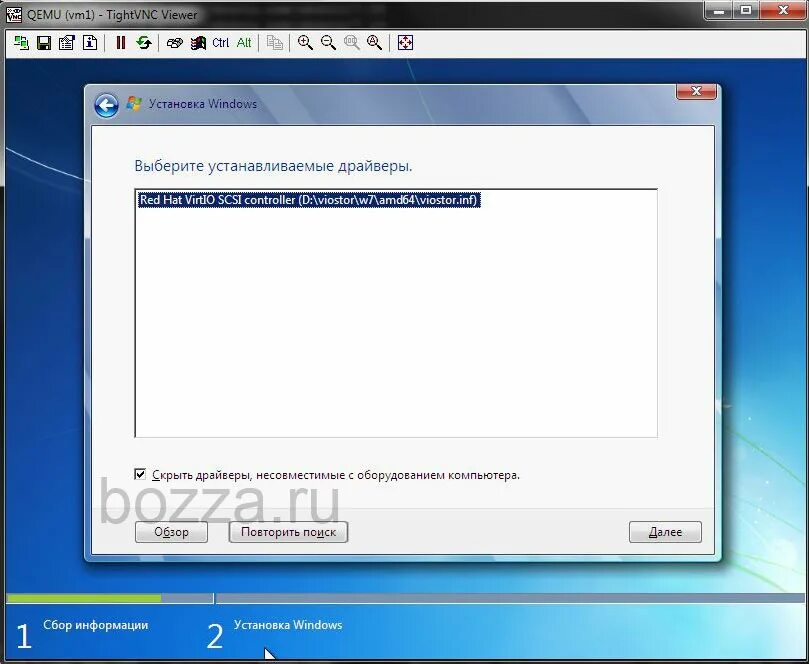This screenshot has width=809, height=664.
Task: Zoom out using the magnifier minus icon
Action: 328,42
